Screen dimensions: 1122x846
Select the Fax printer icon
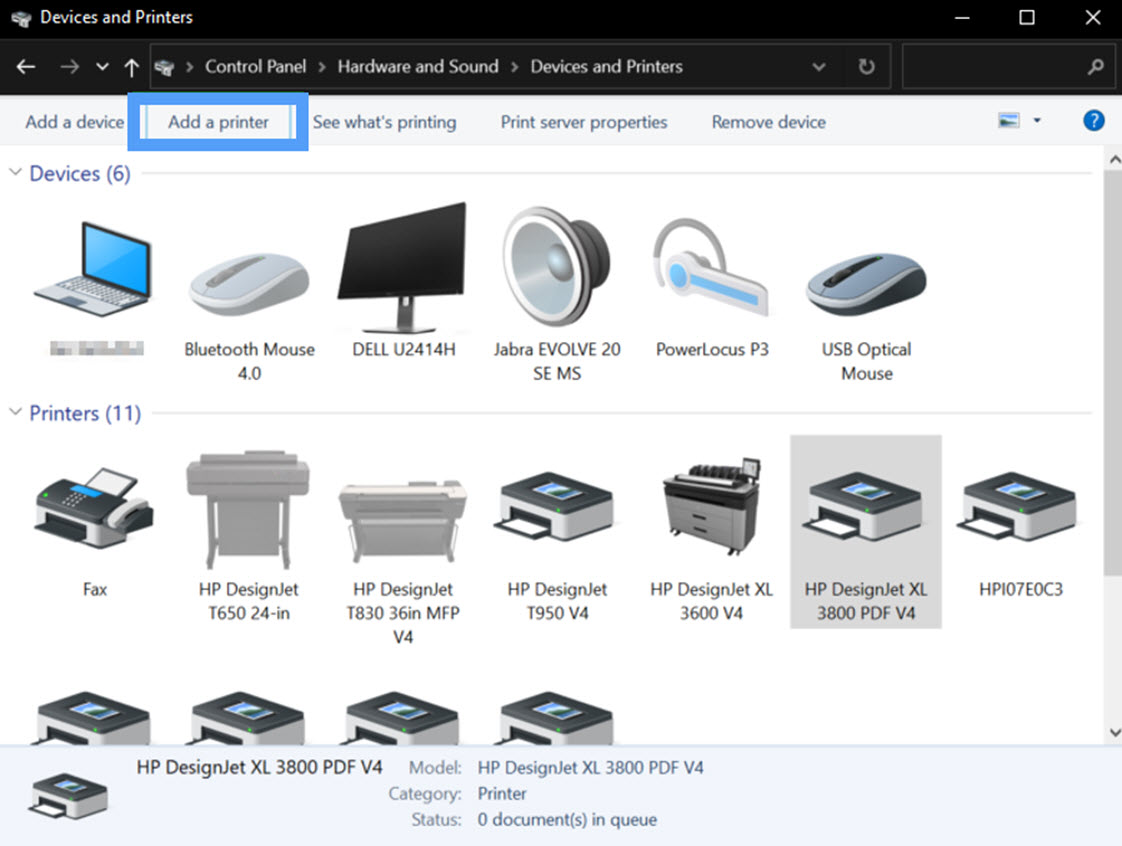click(94, 509)
